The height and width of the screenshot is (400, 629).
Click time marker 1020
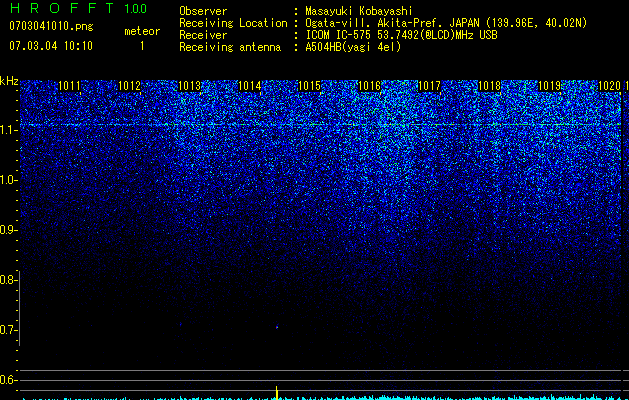609,86
